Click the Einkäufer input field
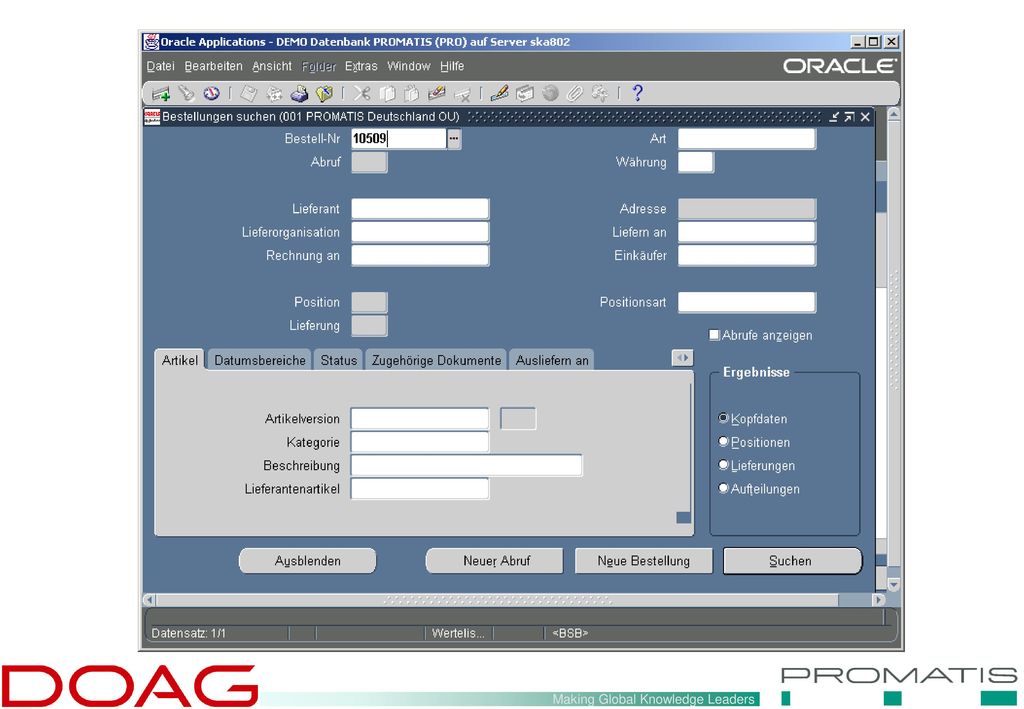This screenshot has height=709, width=1024. [746, 255]
